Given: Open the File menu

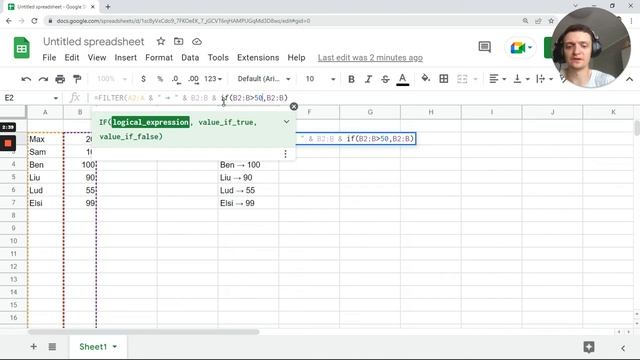Looking at the screenshot, I should (49, 58).
